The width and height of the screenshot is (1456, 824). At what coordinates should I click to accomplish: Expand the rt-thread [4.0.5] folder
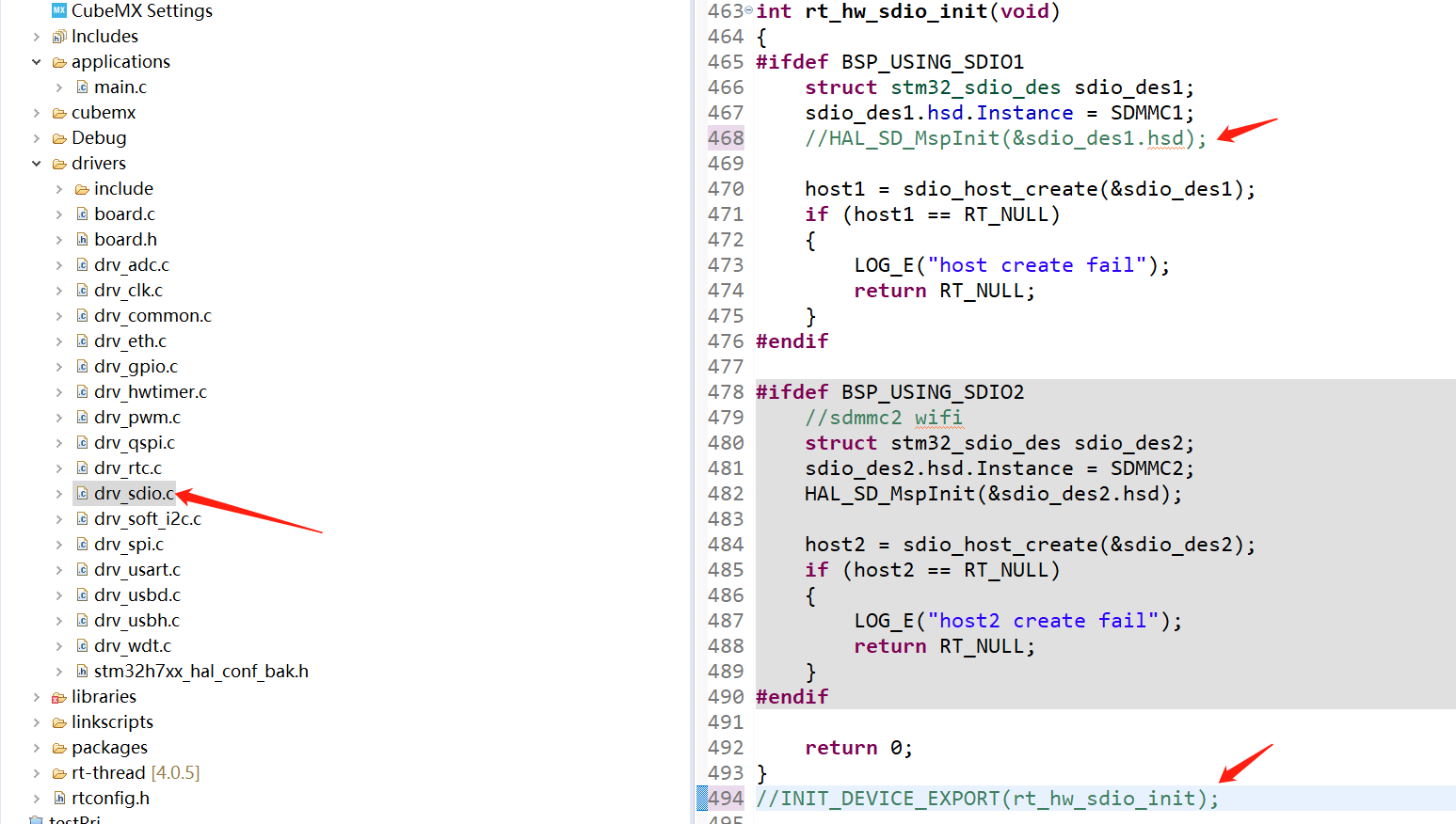click(37, 773)
